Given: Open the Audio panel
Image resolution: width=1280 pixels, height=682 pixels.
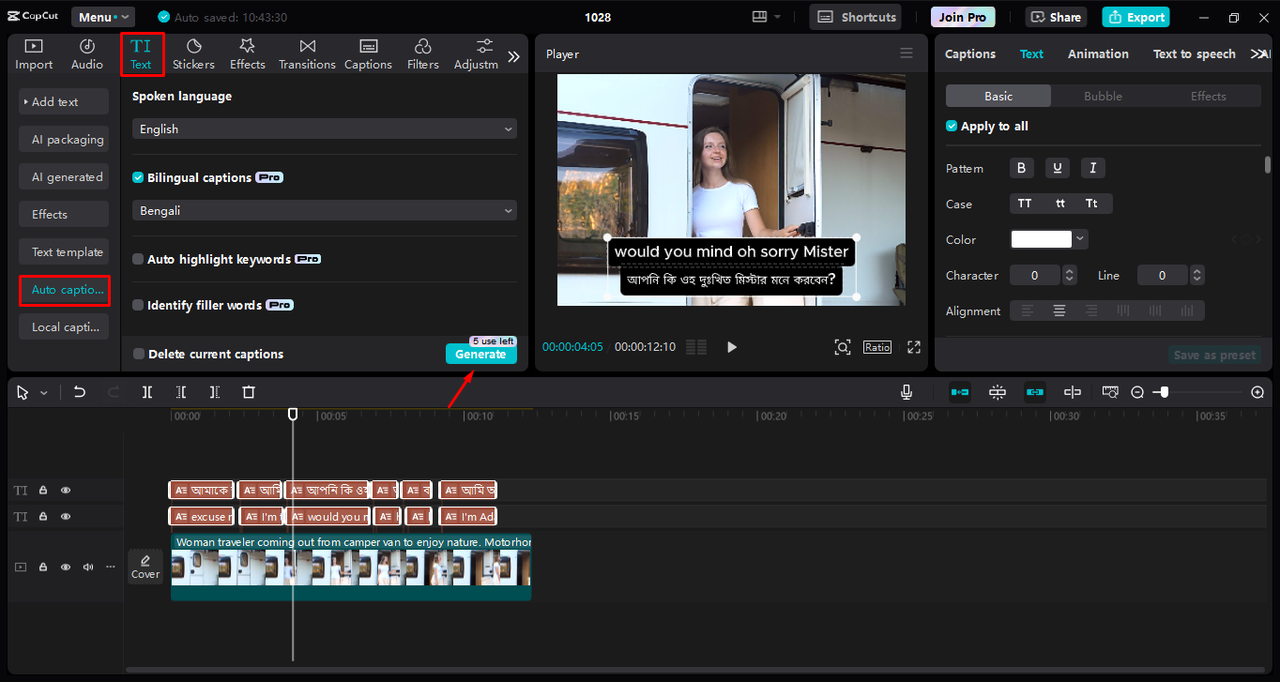Looking at the screenshot, I should pyautogui.click(x=87, y=54).
